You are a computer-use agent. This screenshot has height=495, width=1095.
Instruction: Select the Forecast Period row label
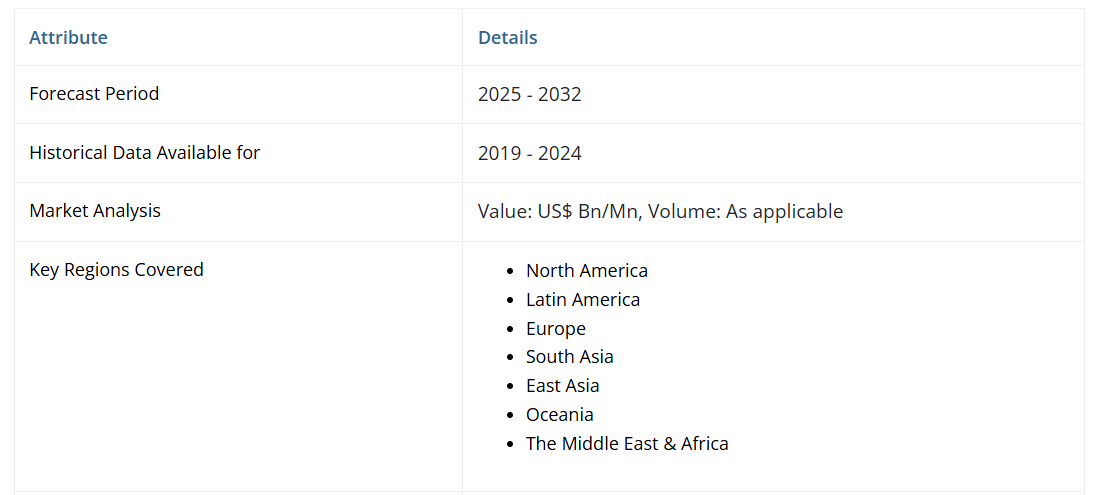coord(94,94)
